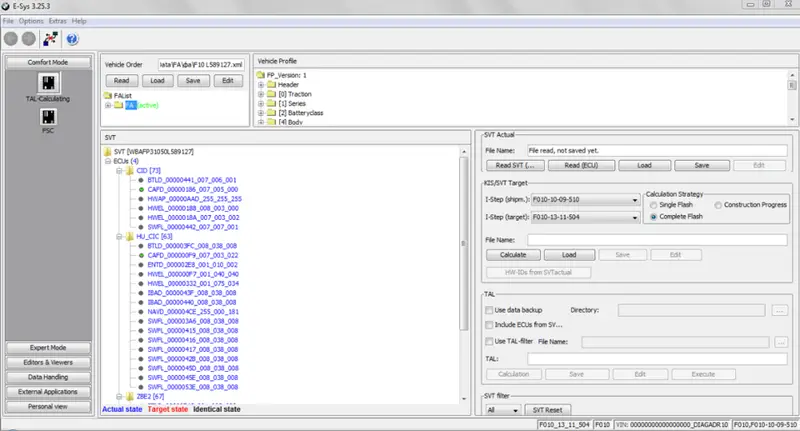
Task: Open the Options menu
Action: (x=31, y=21)
